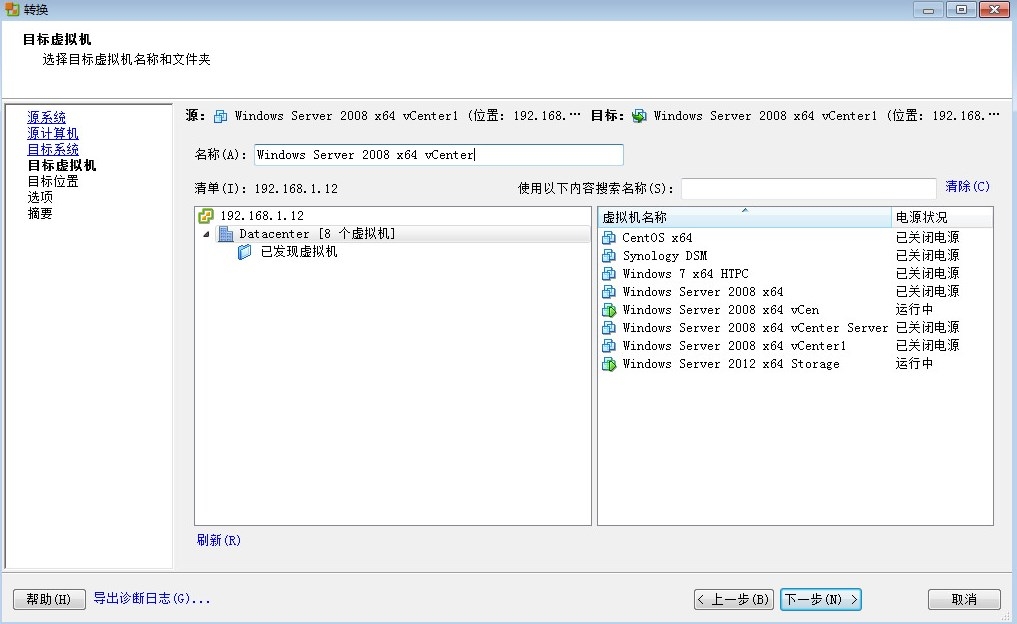The image size is (1017, 624).
Task: Click the powered-off Windows Server 2008 x64 icon
Action: pyautogui.click(x=608, y=292)
